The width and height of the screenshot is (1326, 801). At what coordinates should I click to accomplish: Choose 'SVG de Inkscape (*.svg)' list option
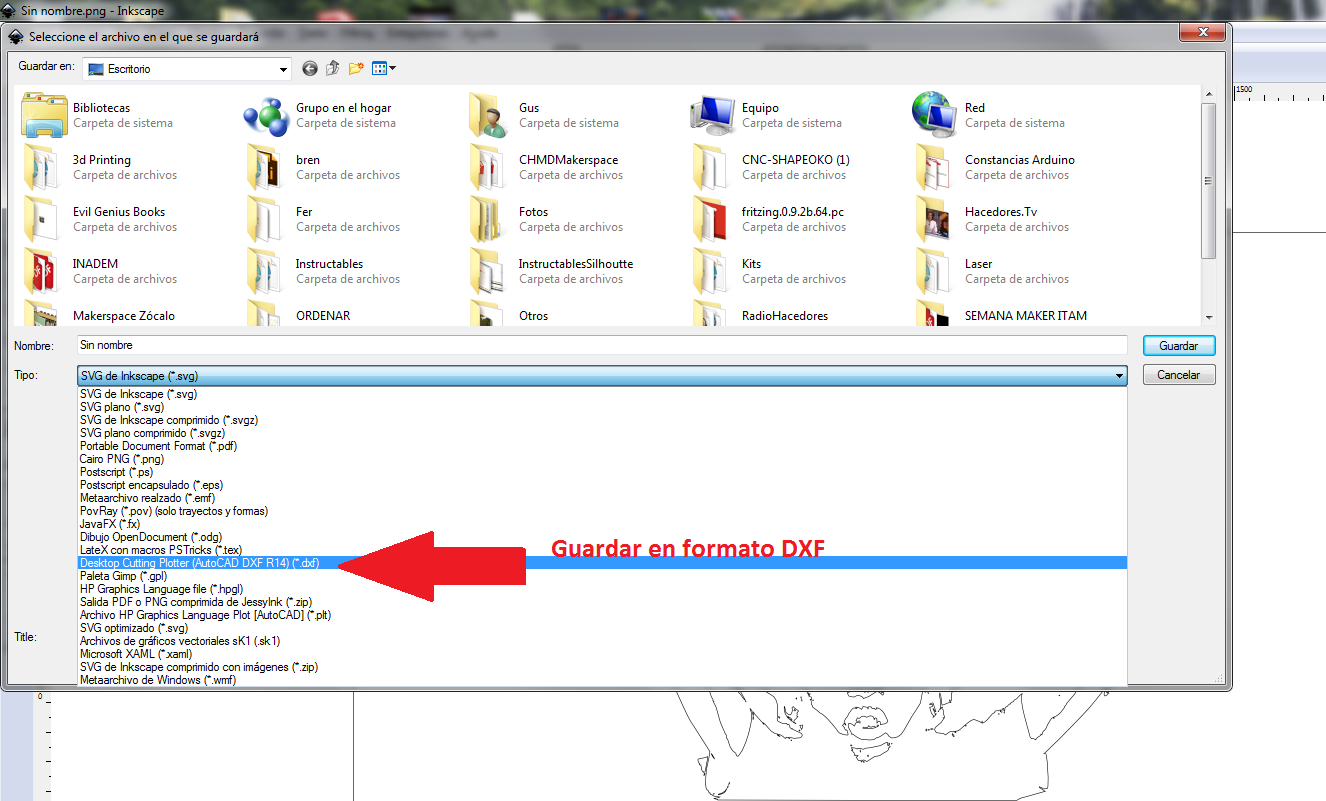[x=602, y=394]
